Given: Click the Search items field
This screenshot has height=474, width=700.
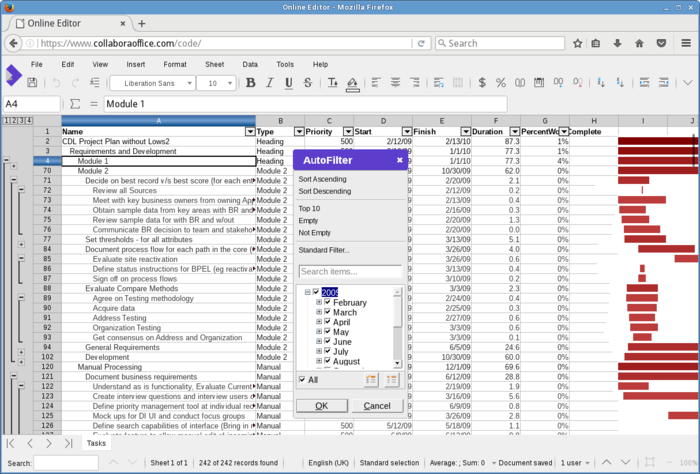Looking at the screenshot, I should 350,272.
